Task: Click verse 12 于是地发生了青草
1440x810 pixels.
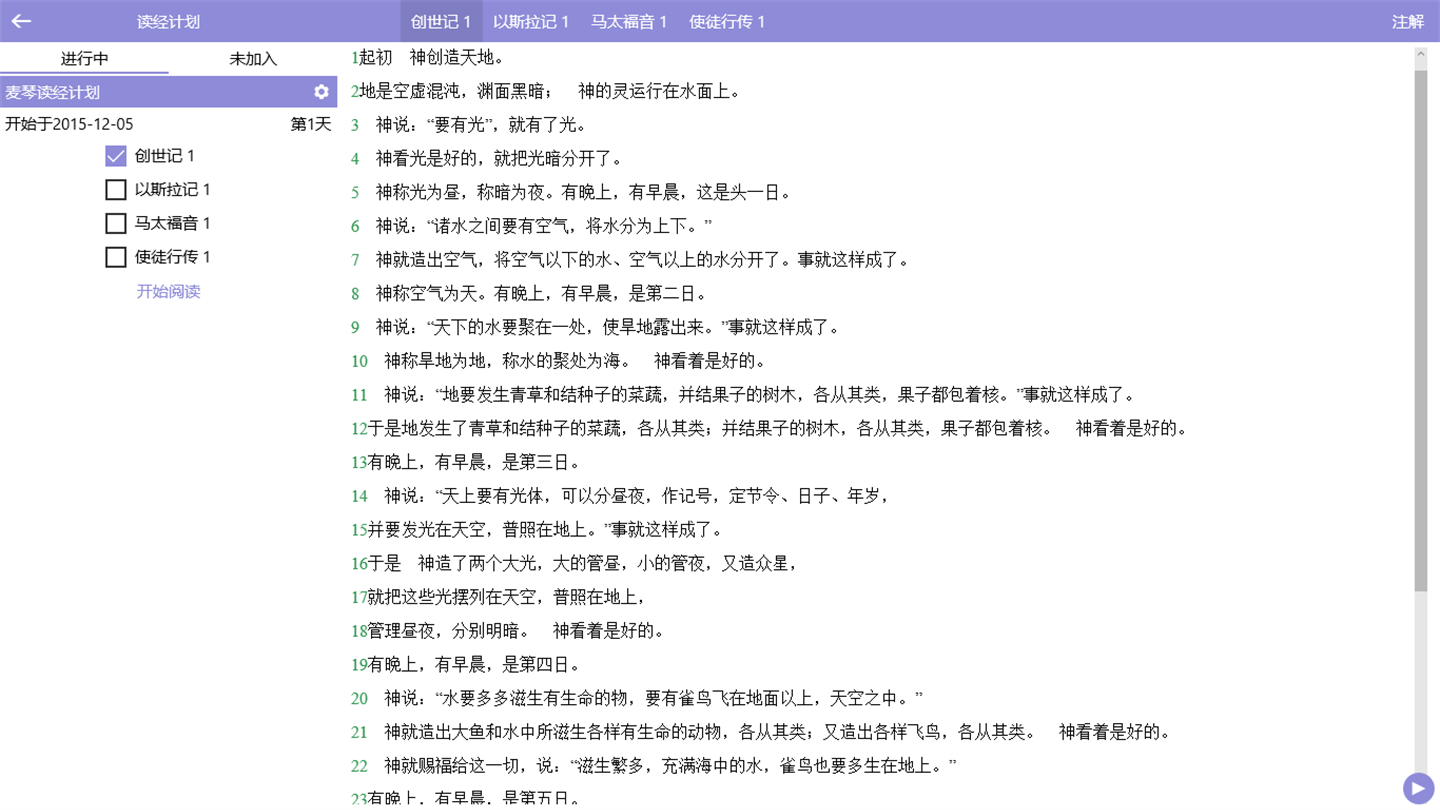Action: (x=770, y=429)
